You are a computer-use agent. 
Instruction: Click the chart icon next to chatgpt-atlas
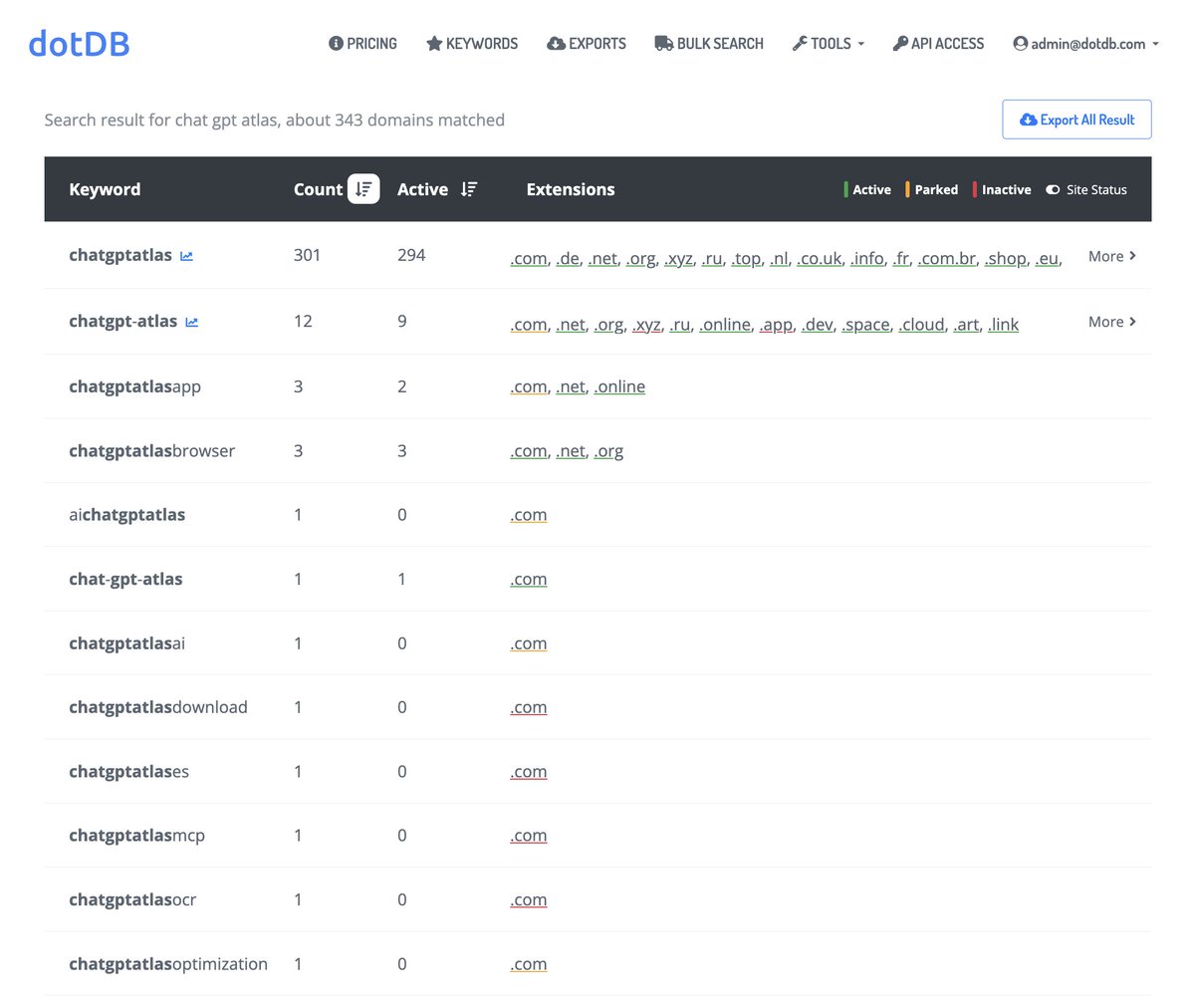pos(192,323)
